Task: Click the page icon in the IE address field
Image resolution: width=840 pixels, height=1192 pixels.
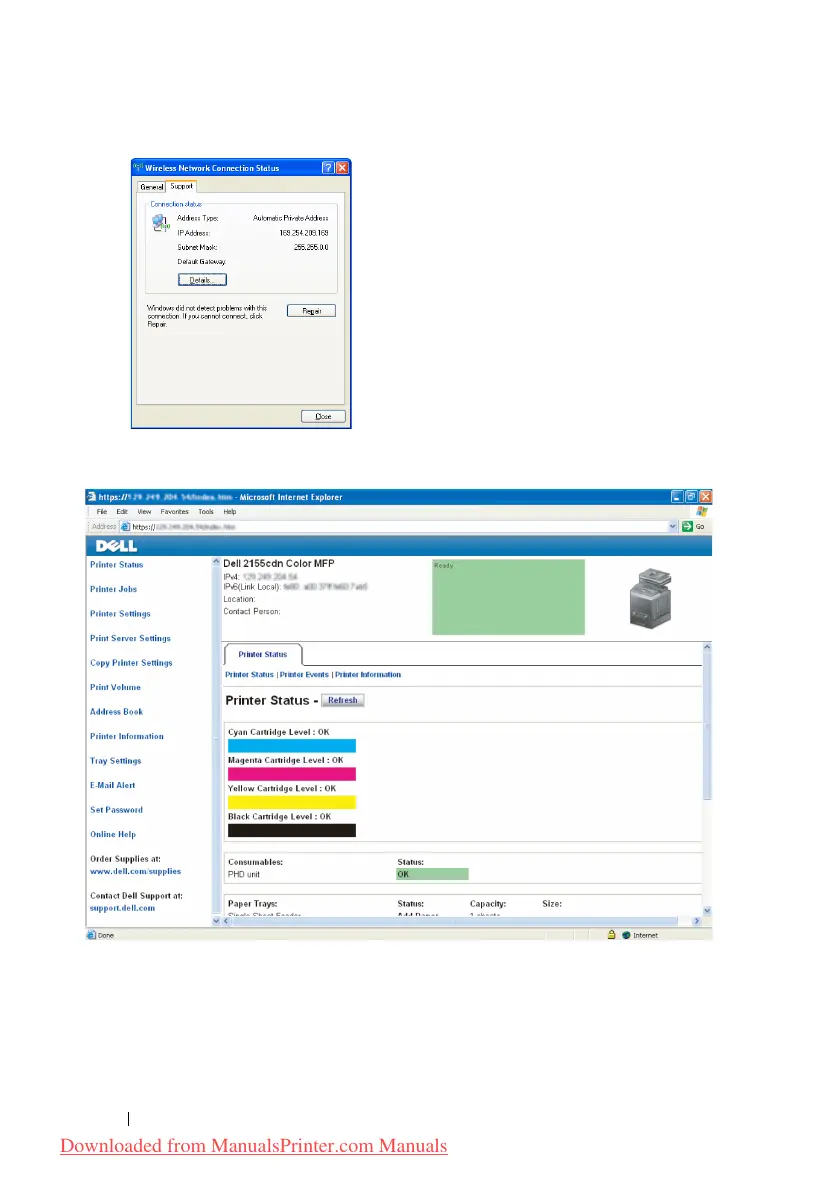Action: click(x=125, y=526)
